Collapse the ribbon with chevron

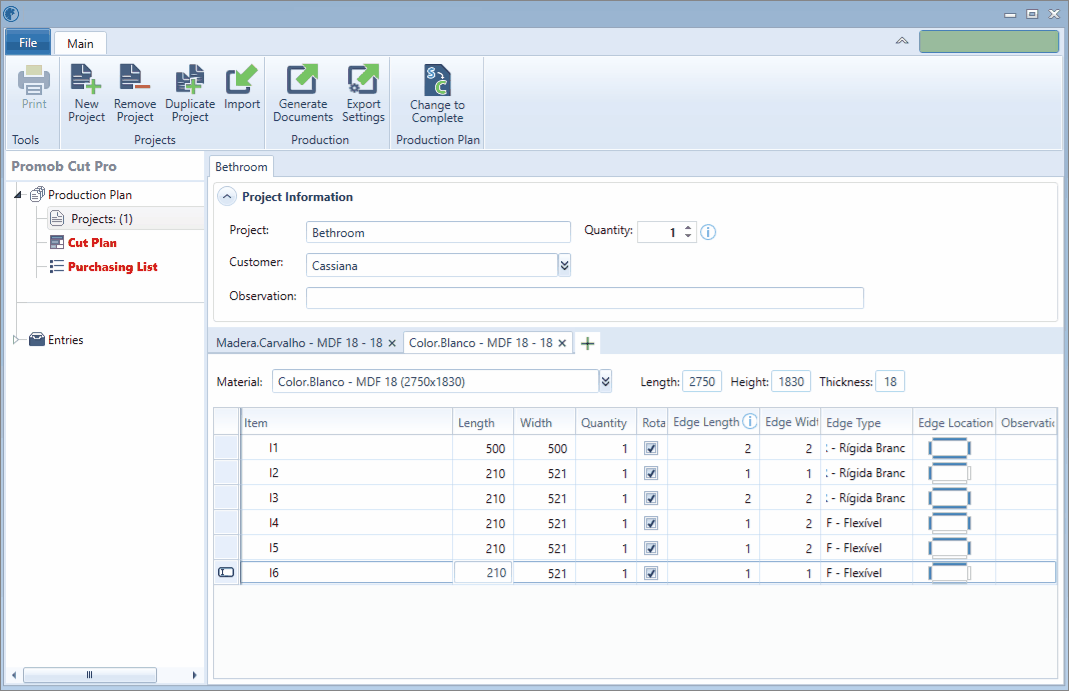coord(901,41)
